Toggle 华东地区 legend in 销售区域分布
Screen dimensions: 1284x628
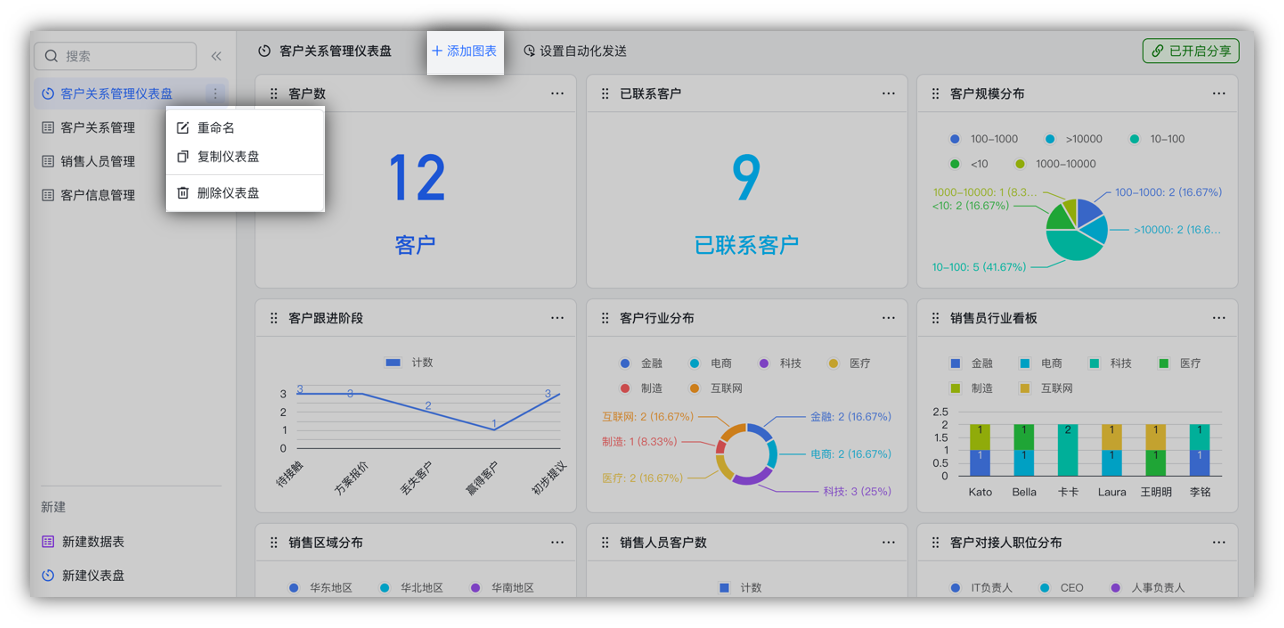tap(320, 588)
